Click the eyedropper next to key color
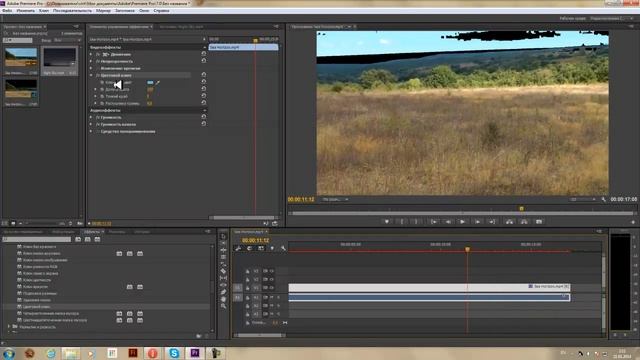This screenshot has height=360, width=640. point(158,82)
